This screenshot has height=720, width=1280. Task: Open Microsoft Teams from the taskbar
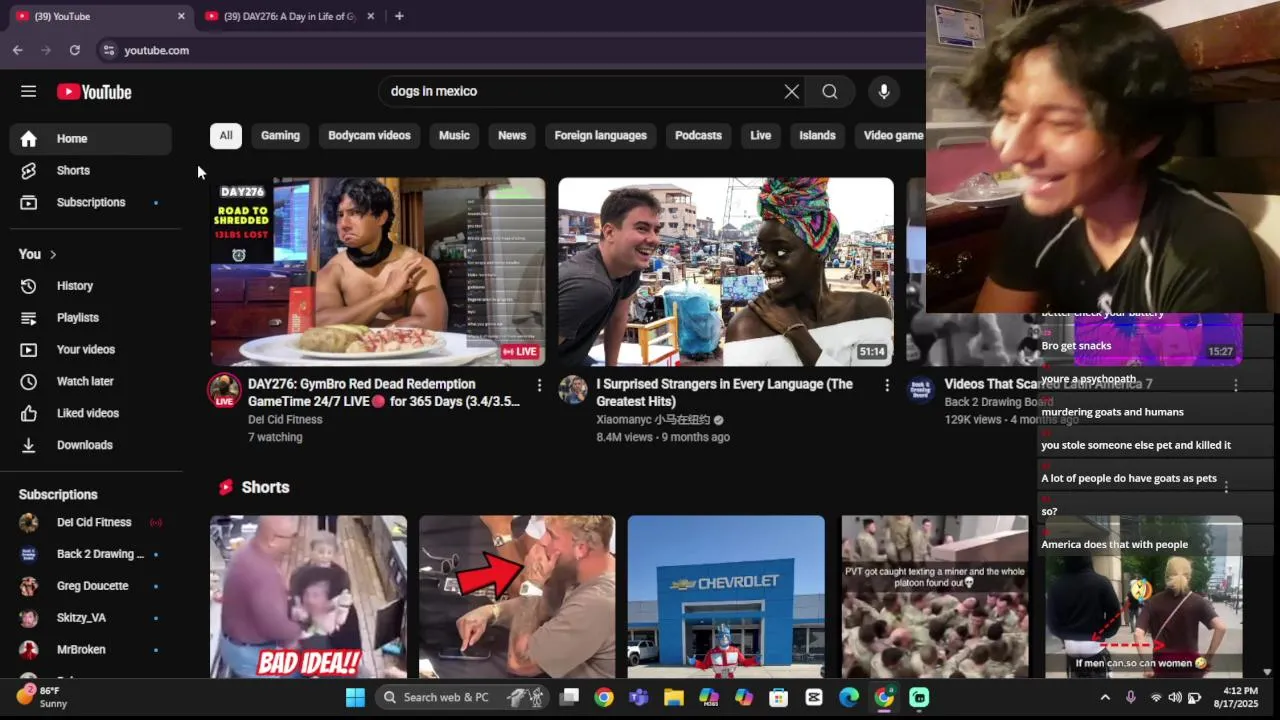point(638,697)
